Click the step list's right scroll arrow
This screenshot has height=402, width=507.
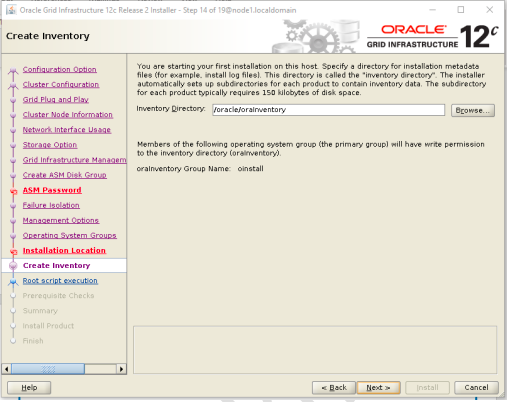tap(122, 369)
